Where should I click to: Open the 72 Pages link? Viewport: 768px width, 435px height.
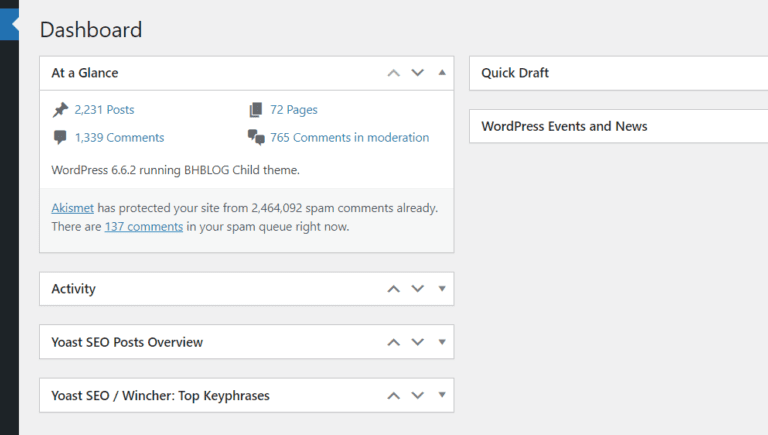click(x=294, y=110)
